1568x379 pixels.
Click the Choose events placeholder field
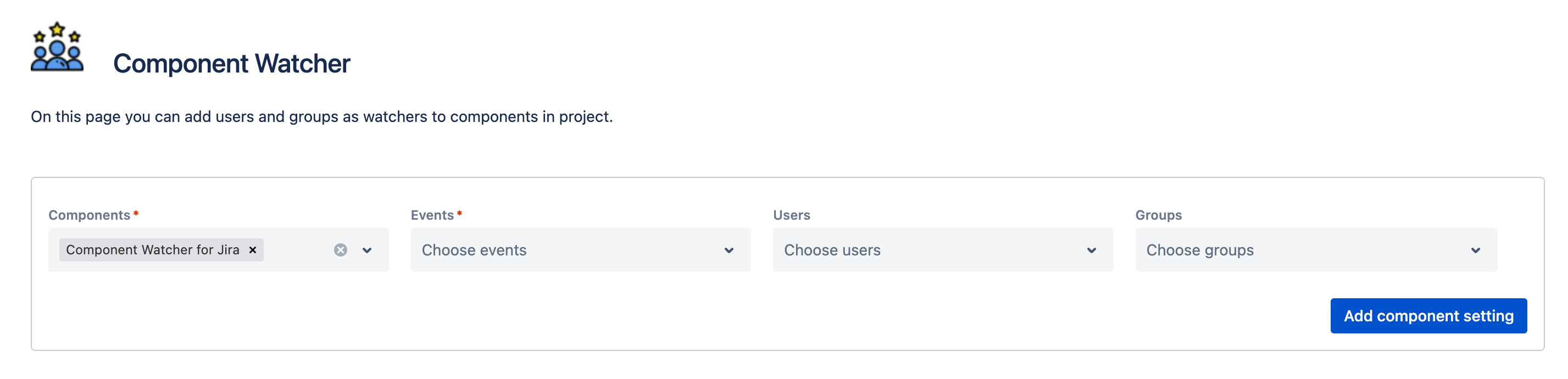[x=581, y=250]
